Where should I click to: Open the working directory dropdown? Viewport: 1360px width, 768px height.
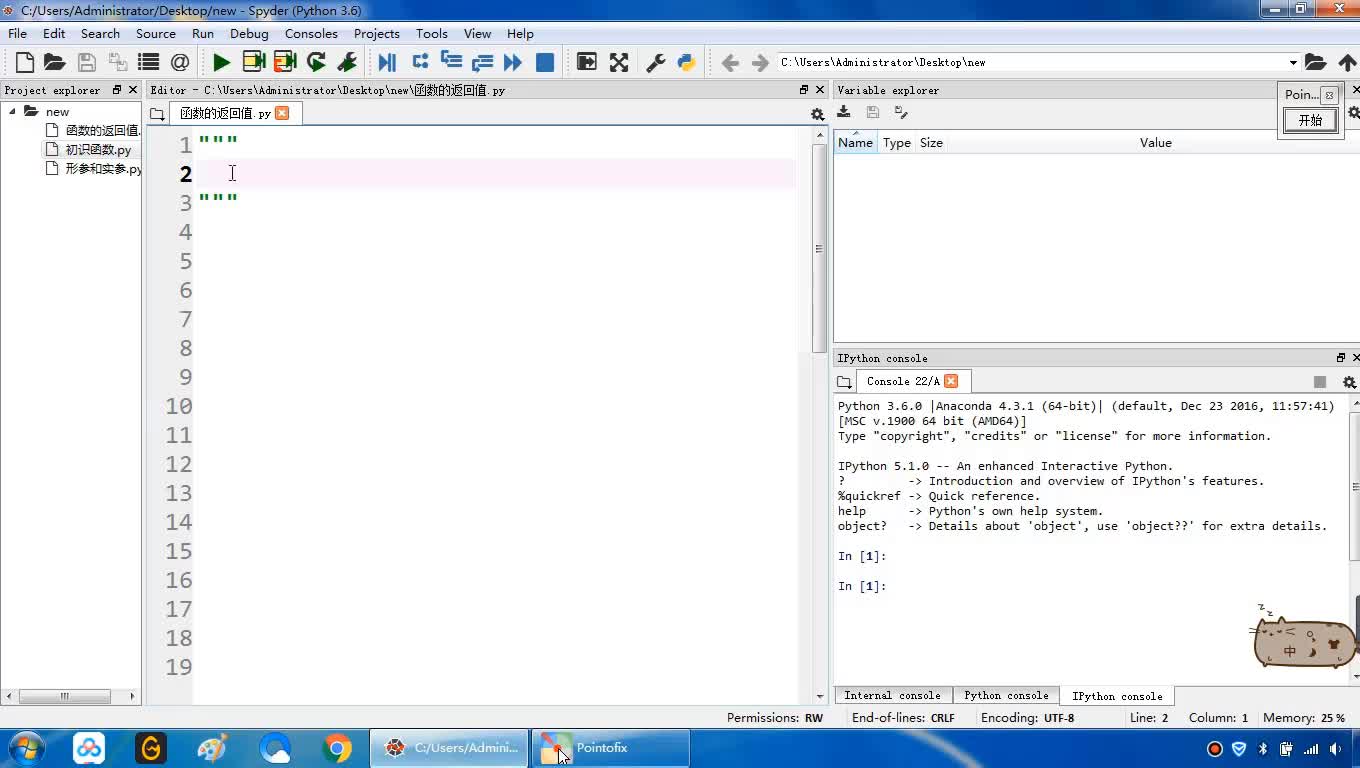(x=1292, y=62)
